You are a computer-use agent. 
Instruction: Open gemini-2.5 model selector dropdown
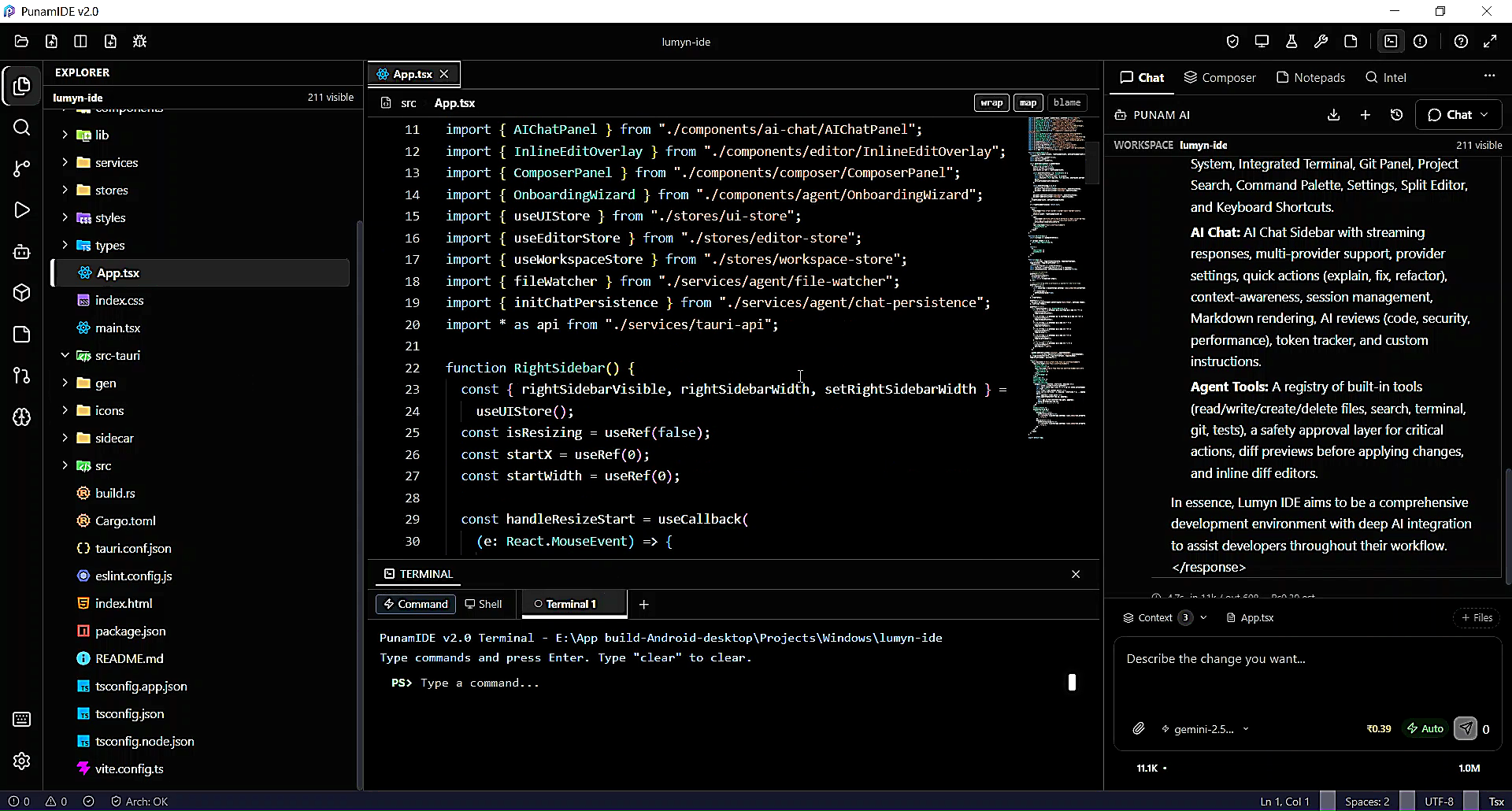1205,729
